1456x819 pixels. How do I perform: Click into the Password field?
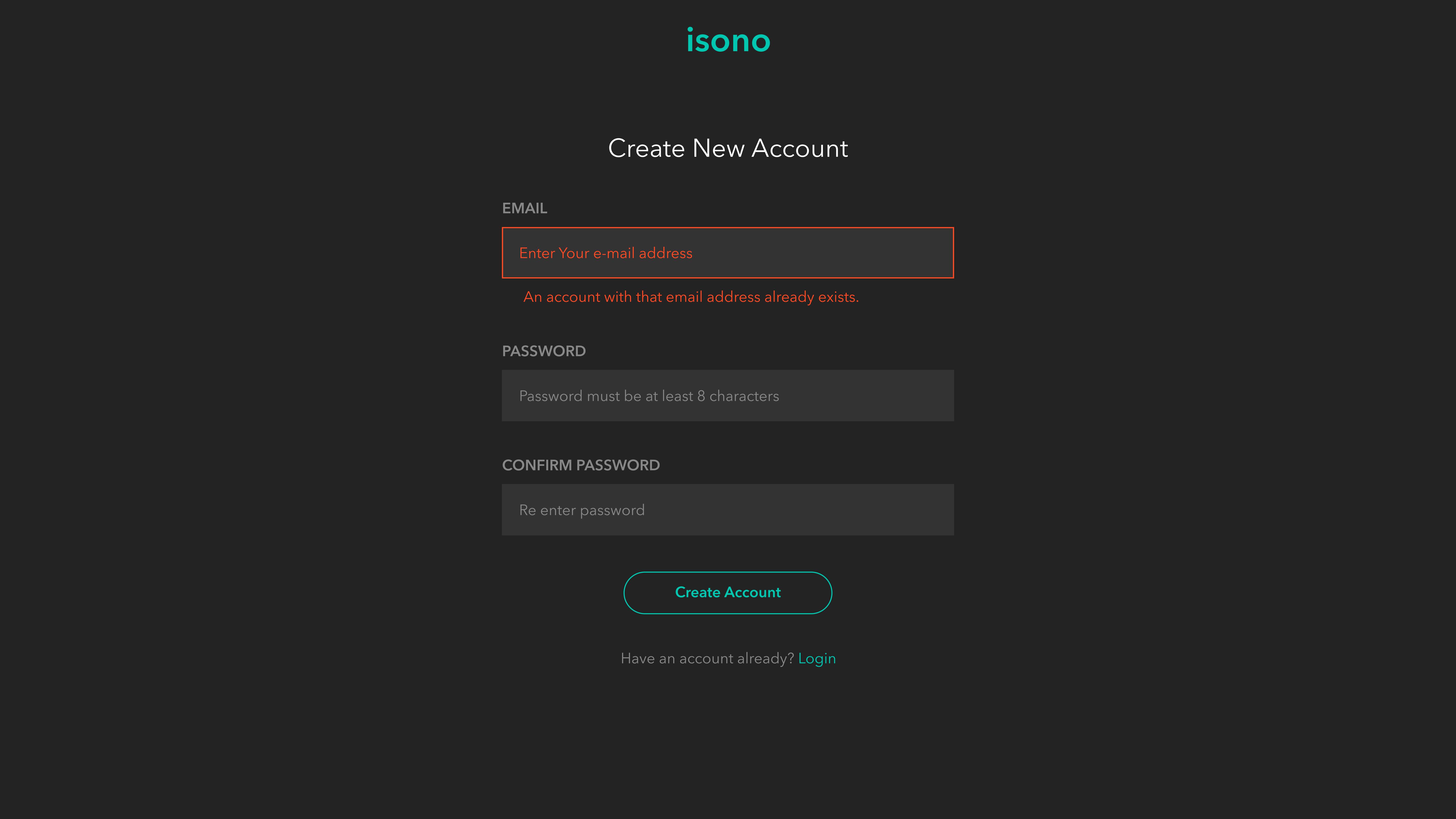pos(728,396)
